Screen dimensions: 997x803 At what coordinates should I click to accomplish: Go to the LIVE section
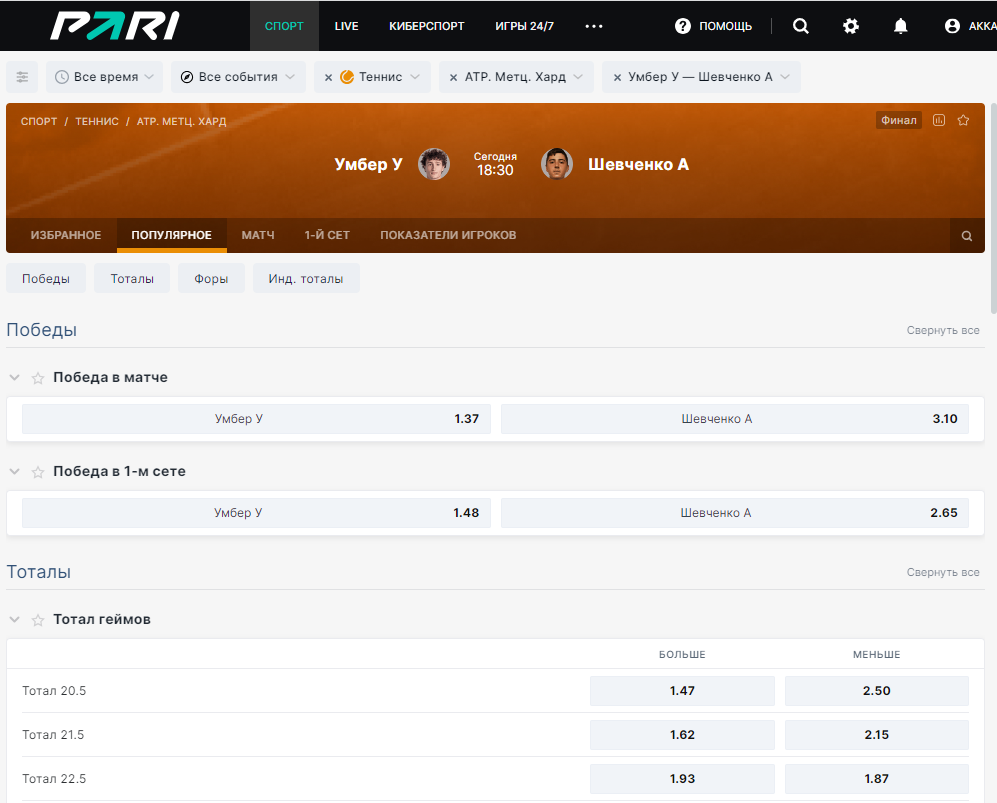pos(347,26)
